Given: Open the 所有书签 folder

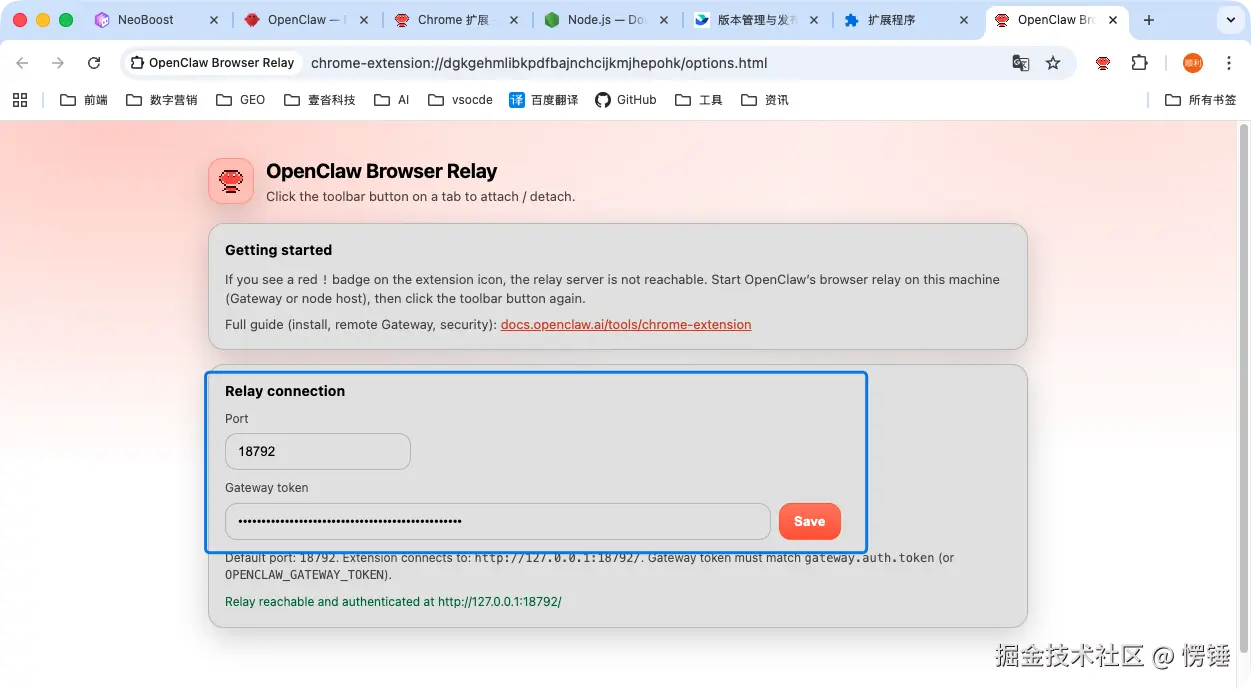Looking at the screenshot, I should pos(1201,100).
